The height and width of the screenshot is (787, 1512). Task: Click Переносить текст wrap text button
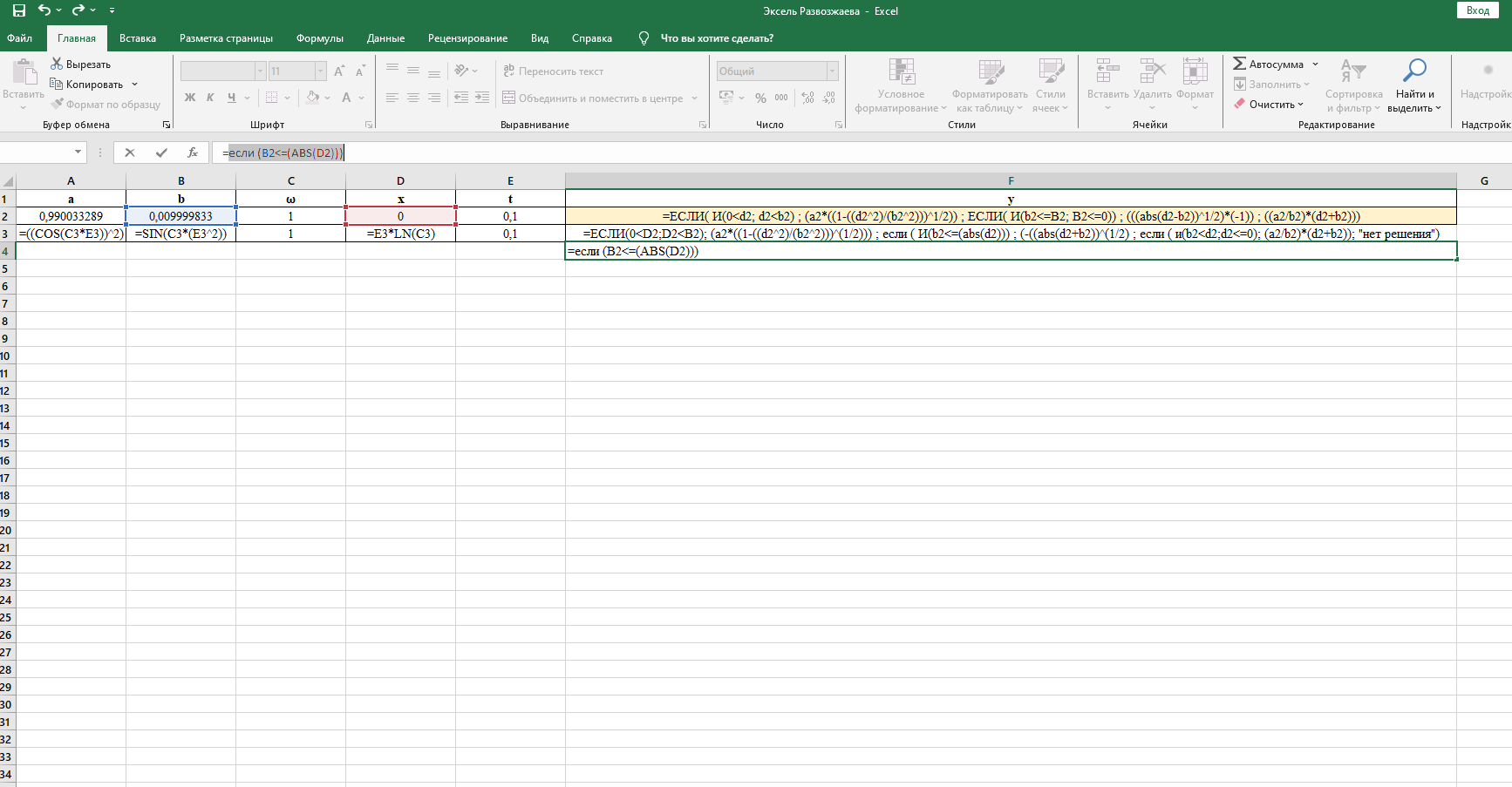(553, 71)
